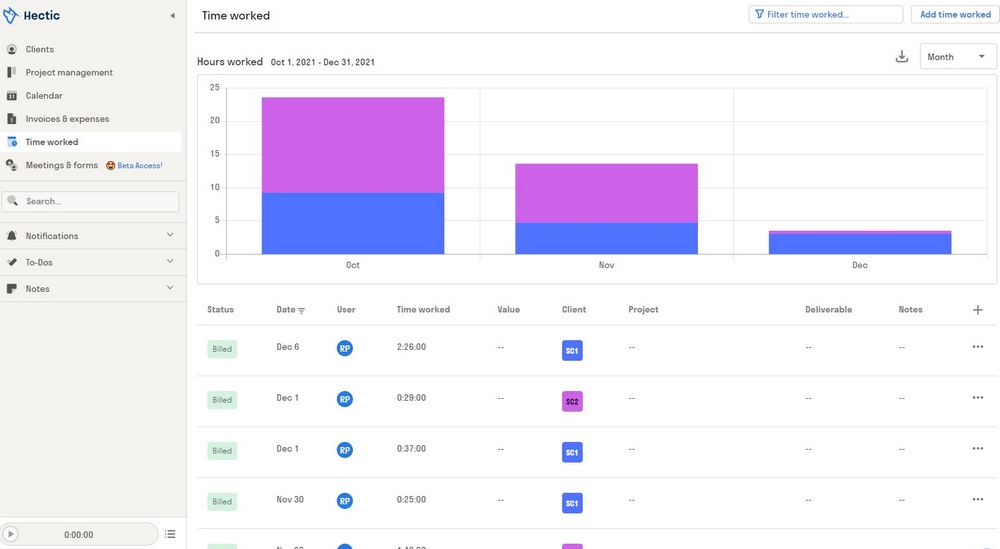Click the Status column header
This screenshot has height=549, width=1000.
pos(220,310)
